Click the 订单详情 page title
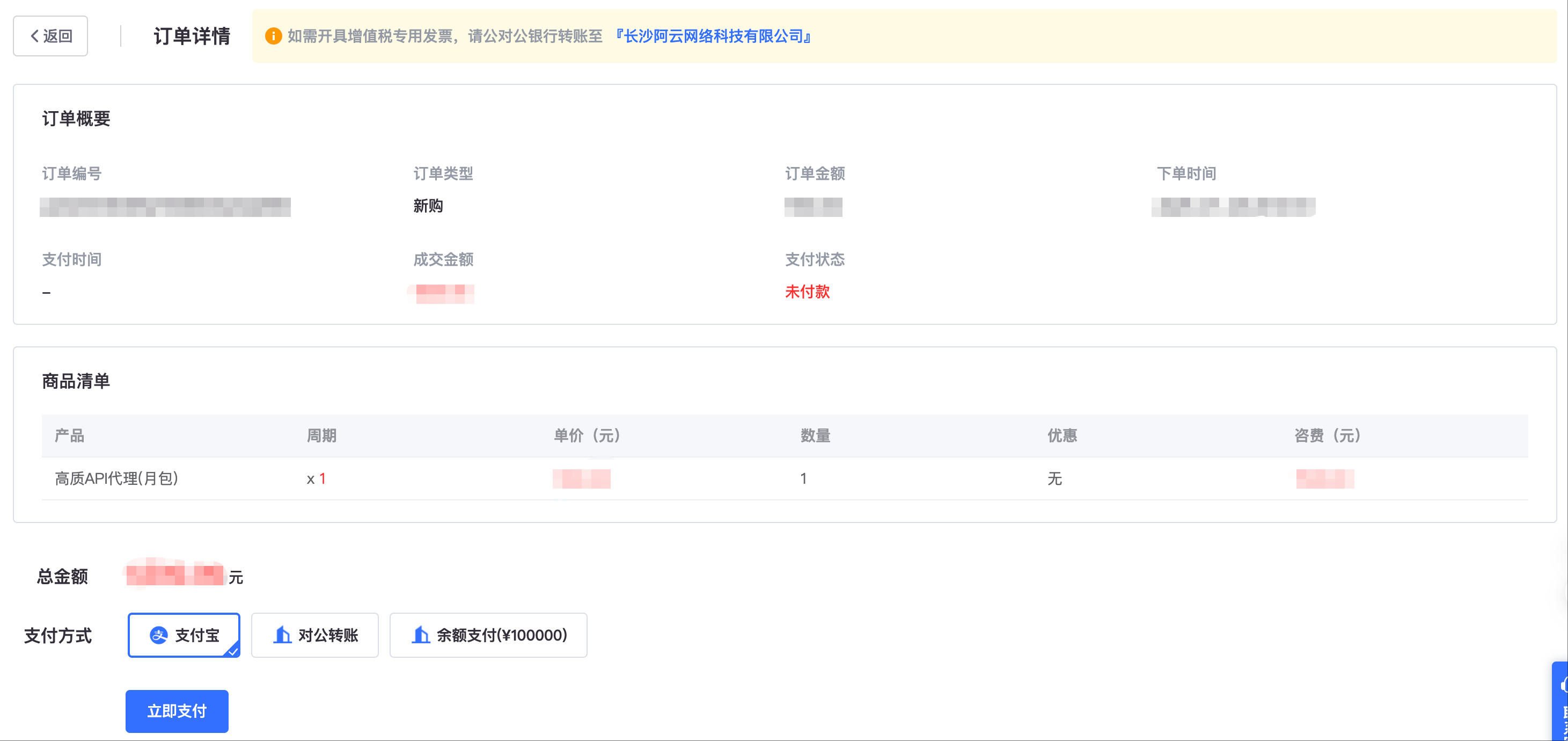 [x=192, y=36]
